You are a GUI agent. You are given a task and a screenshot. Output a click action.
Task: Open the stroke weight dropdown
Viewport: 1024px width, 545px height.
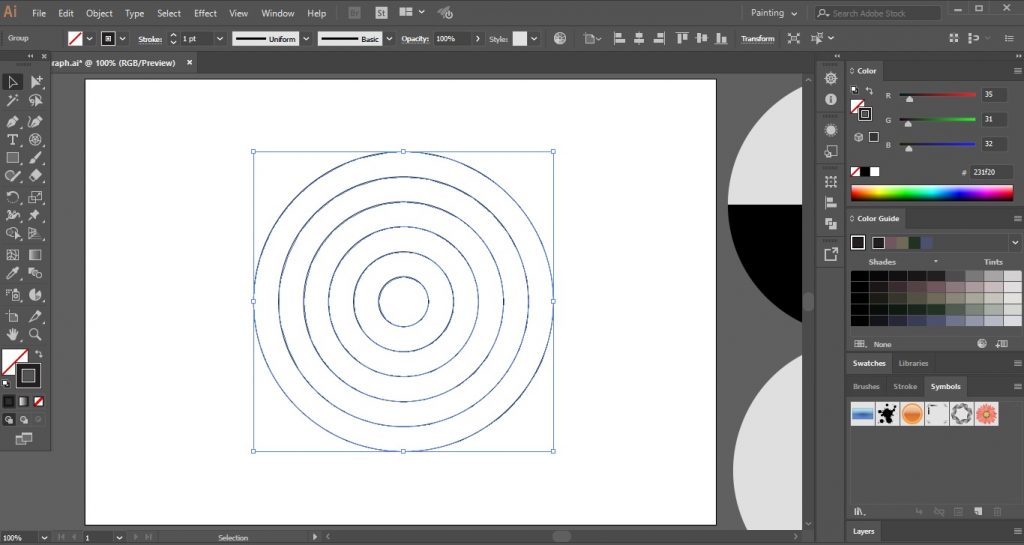[220, 39]
